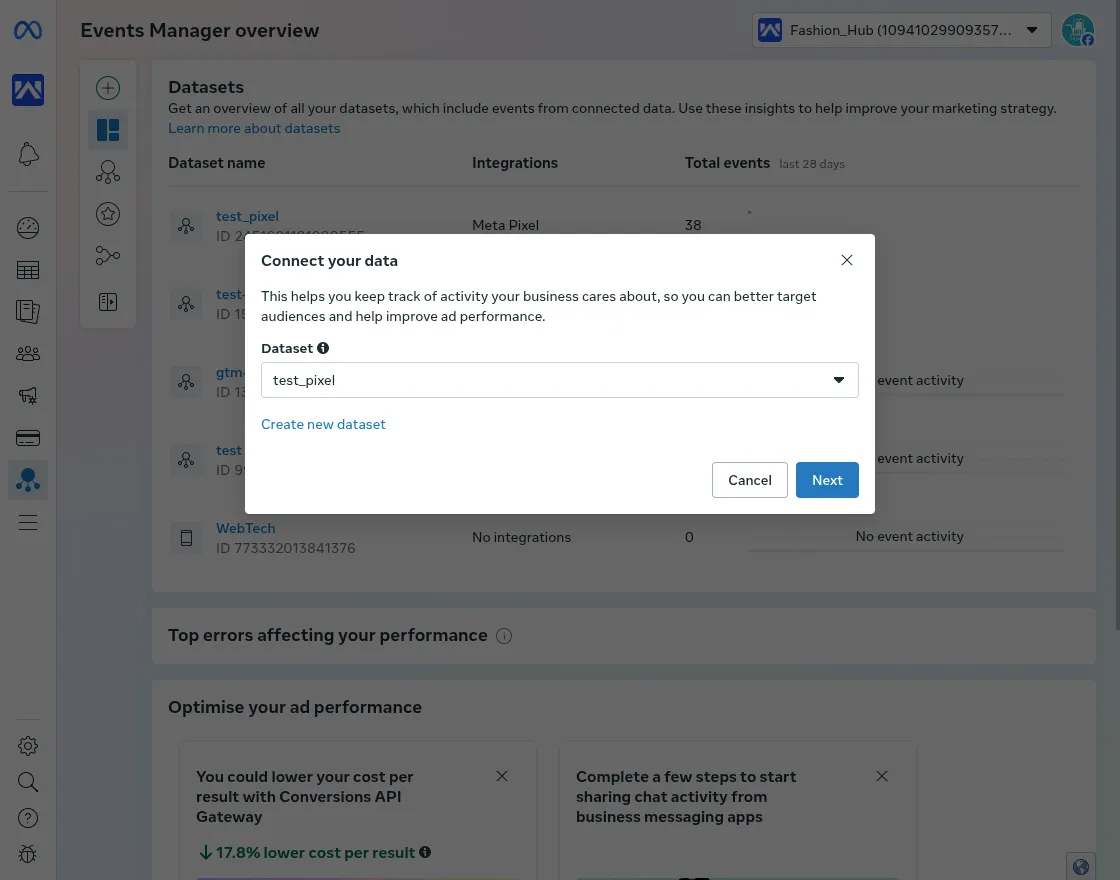
Task: Open Search magnifier icon in sidebar
Action: pos(28,782)
